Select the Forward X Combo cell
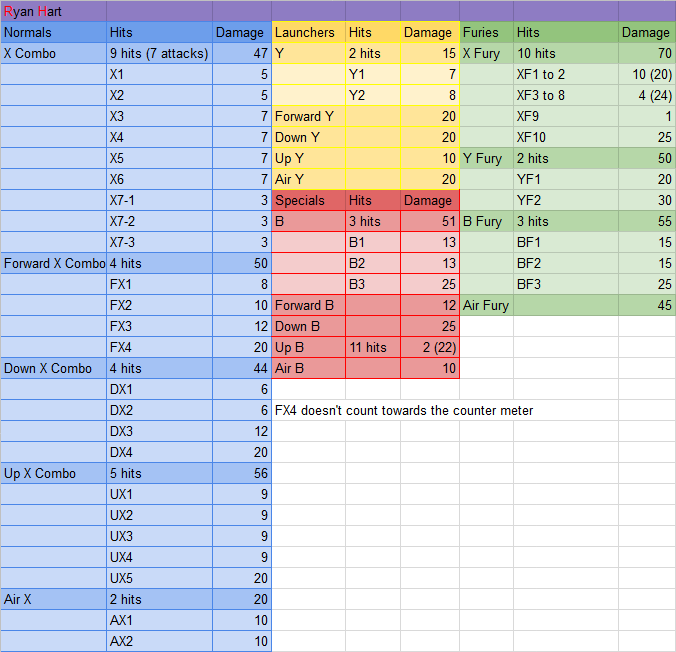 click(x=54, y=263)
